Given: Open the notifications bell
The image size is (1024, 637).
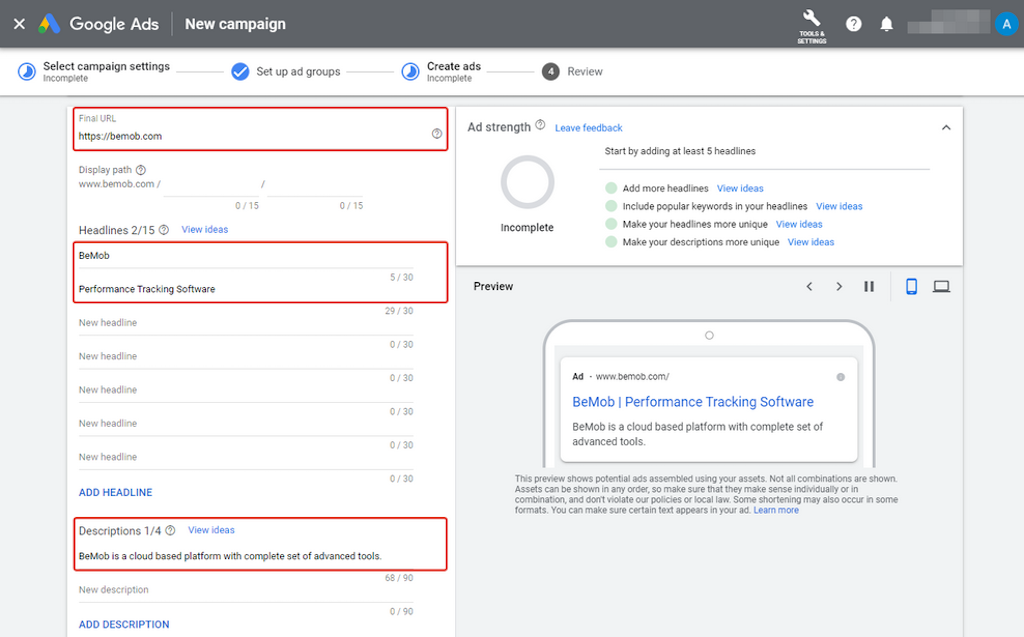Looking at the screenshot, I should pyautogui.click(x=886, y=24).
